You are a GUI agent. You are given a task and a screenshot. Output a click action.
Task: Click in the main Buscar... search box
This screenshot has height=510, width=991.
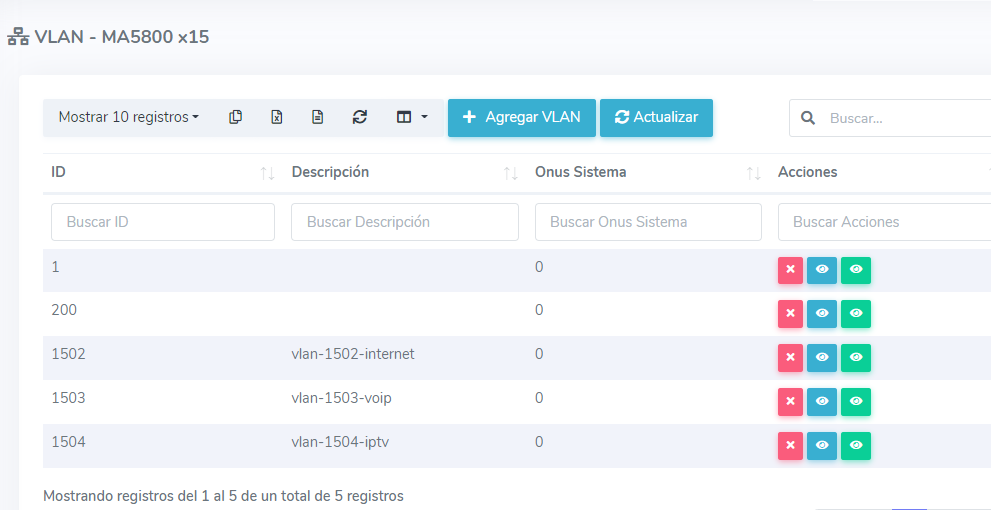900,118
